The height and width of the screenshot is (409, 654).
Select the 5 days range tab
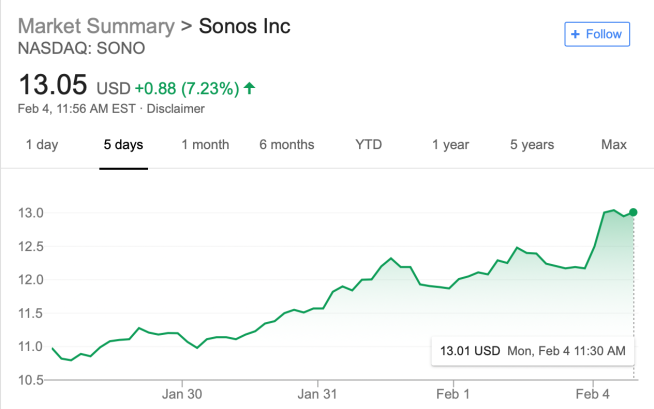(x=123, y=145)
